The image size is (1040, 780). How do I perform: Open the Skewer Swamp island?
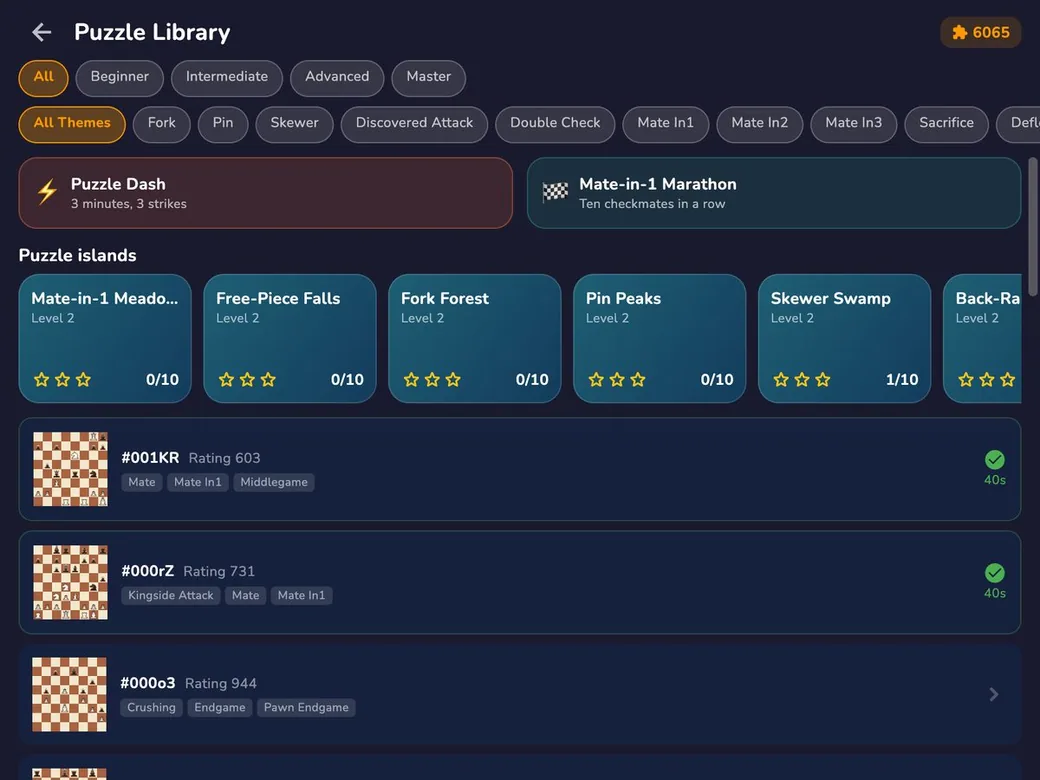[844, 338]
